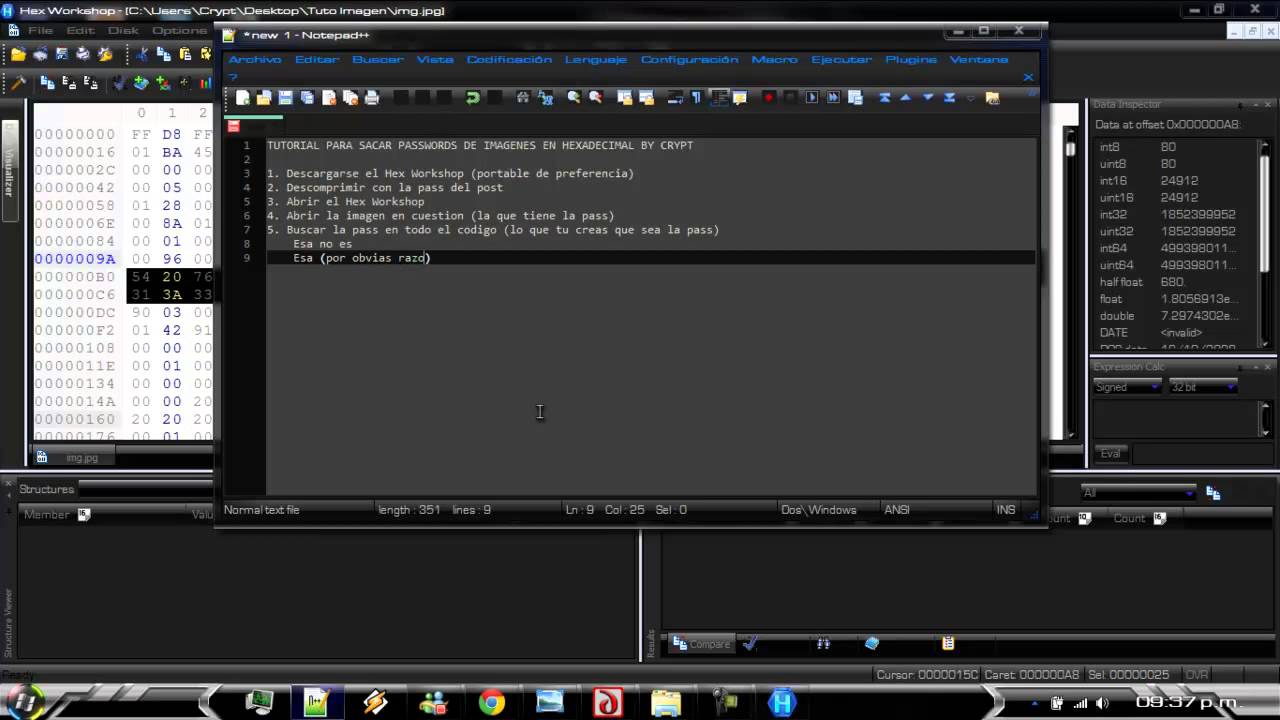1280x720 pixels.
Task: Toggle OVR indicator in Hex Workshop status bar
Action: (x=1197, y=675)
